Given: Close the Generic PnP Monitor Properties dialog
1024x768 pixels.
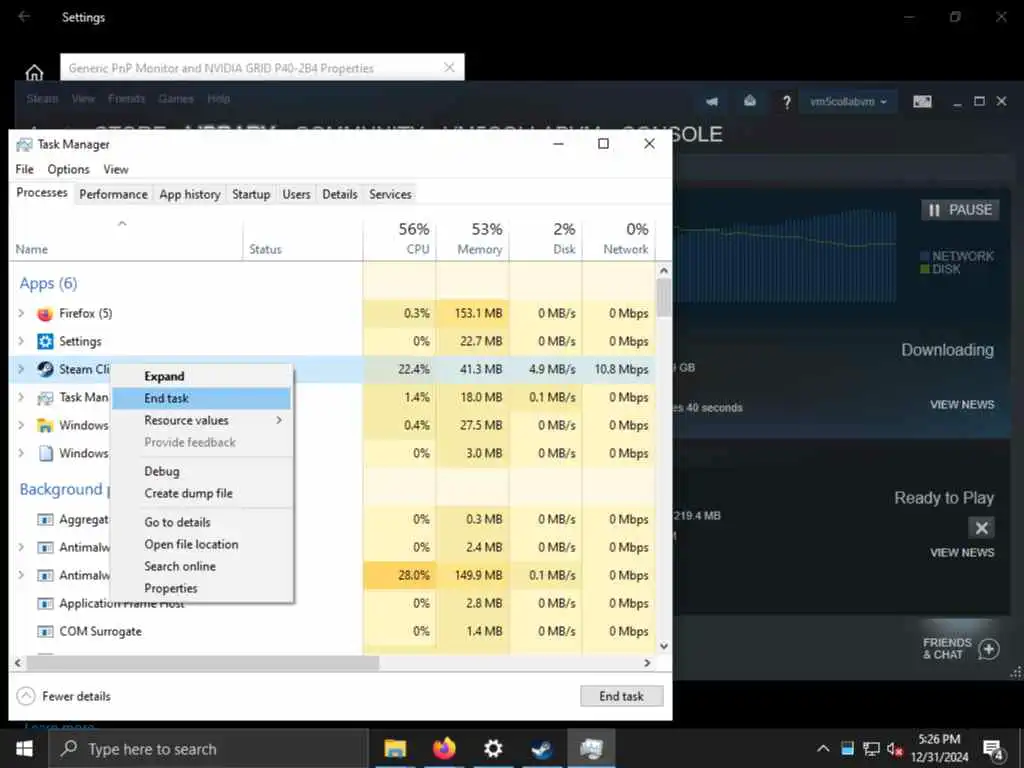Looking at the screenshot, I should click(449, 67).
